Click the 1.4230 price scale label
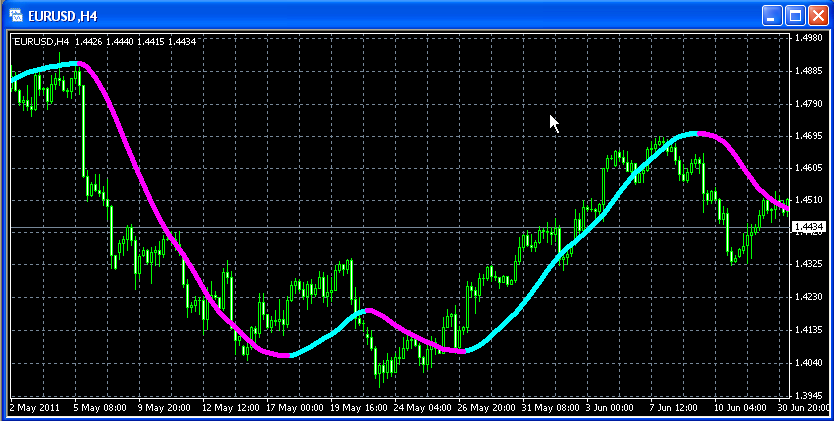The height and width of the screenshot is (421, 834). [810, 297]
